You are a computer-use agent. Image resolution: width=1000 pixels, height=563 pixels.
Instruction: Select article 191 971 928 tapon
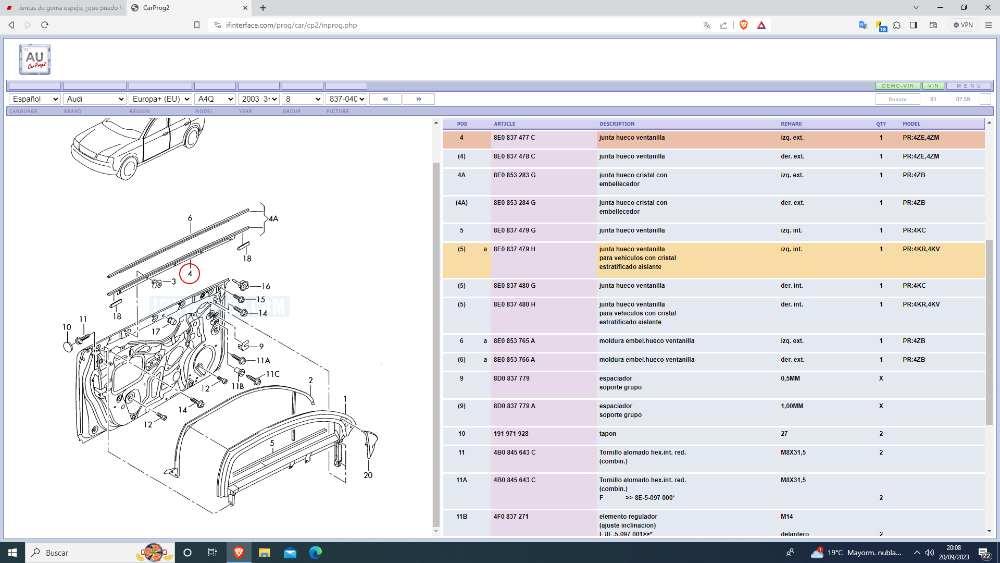pyautogui.click(x=510, y=434)
